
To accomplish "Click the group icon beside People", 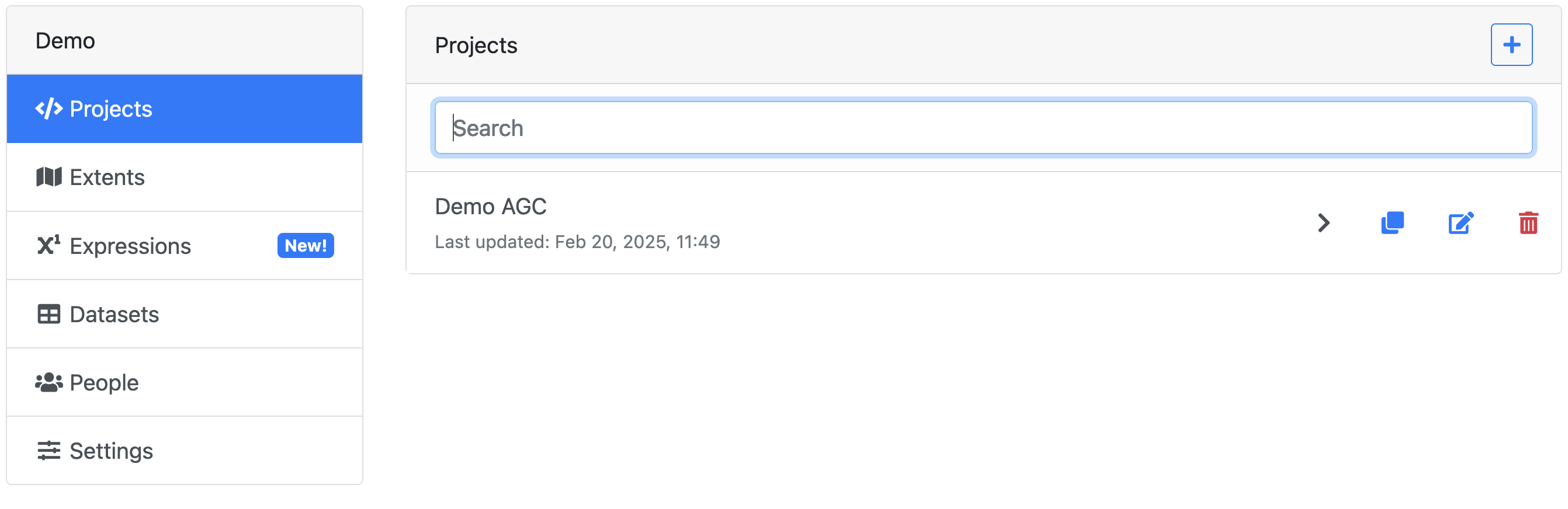I will (48, 382).
